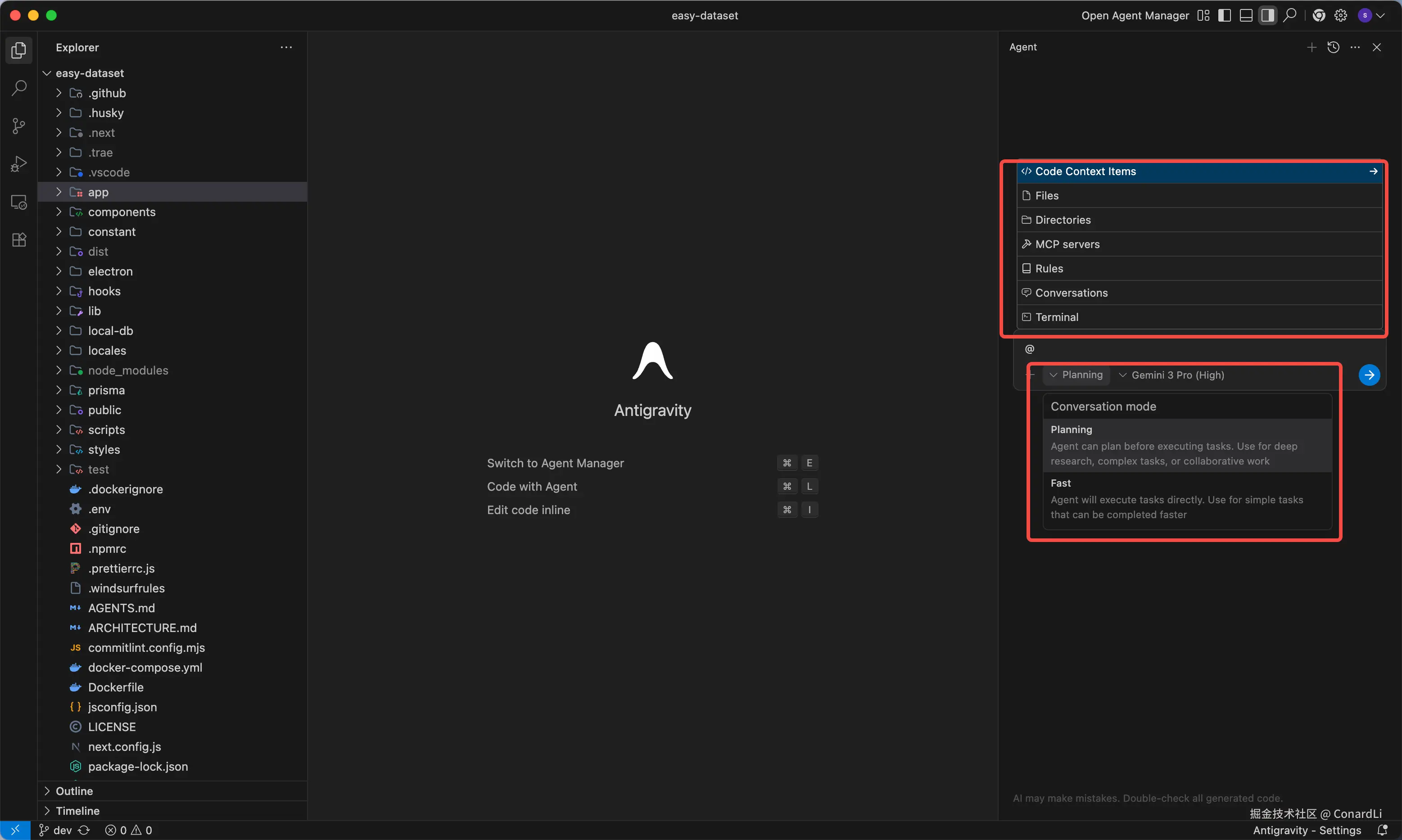The width and height of the screenshot is (1402, 840).
Task: Click the dev branch in status bar
Action: 61,830
